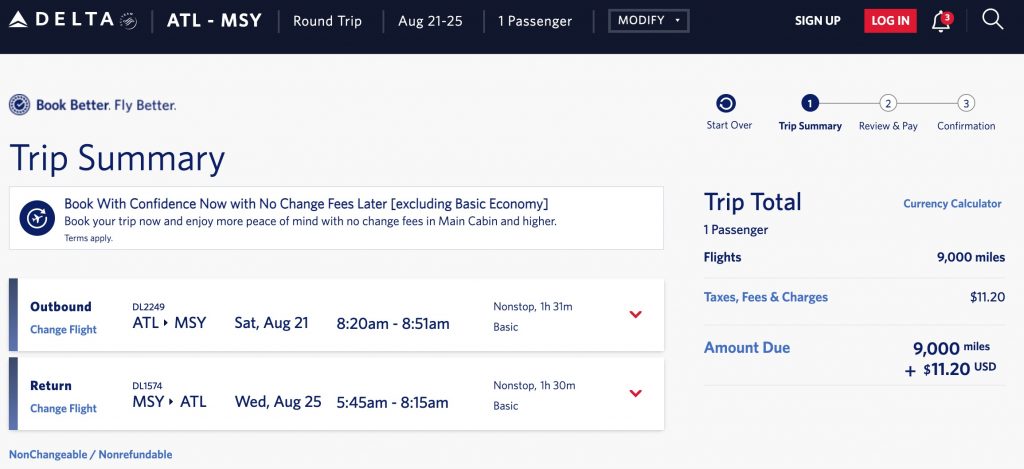Open Taxes, Fees & Charges details
Viewport: 1024px width, 469px height.
(x=766, y=297)
